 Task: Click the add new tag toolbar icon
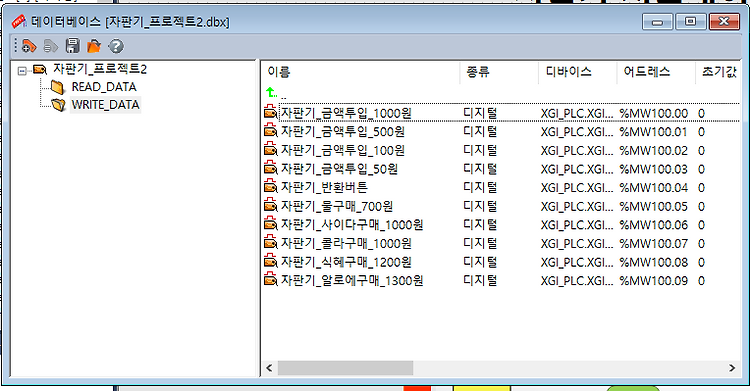click(x=29, y=46)
